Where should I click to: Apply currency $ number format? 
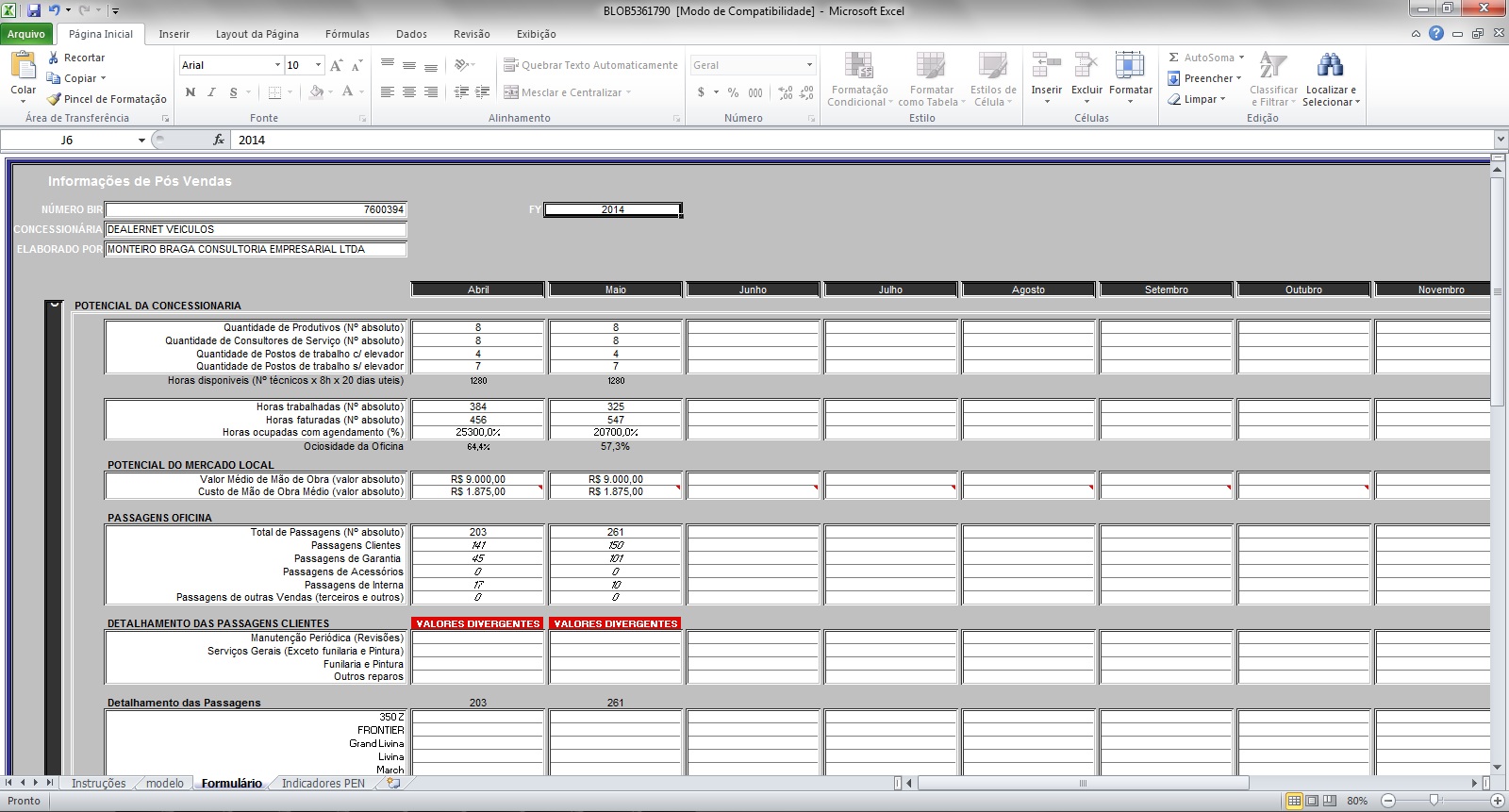[701, 92]
